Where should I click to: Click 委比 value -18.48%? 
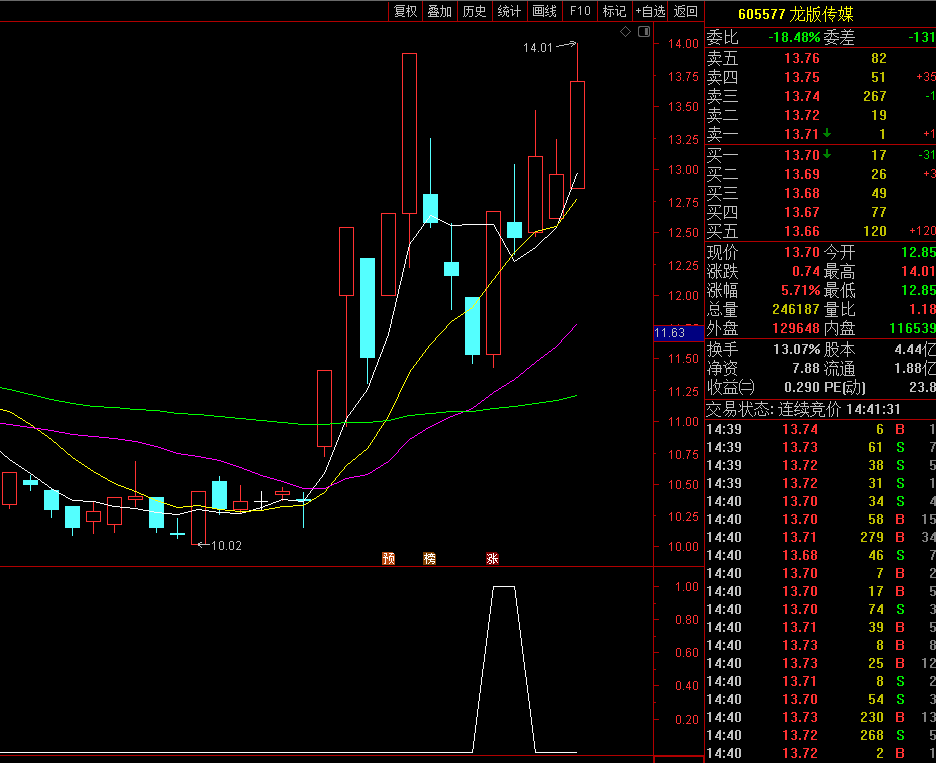tap(794, 37)
